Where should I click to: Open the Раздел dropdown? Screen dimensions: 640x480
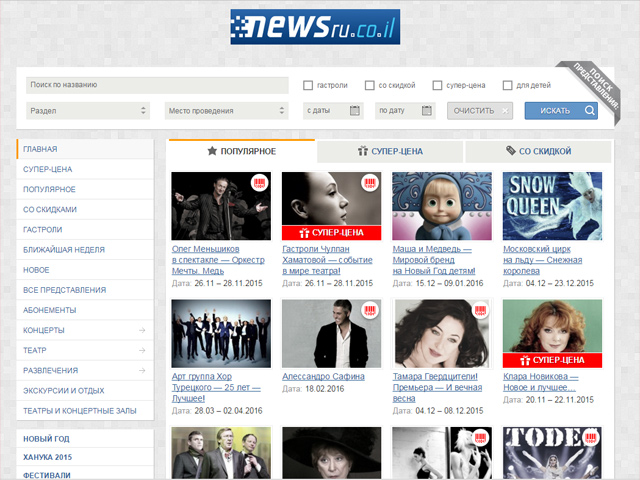(88, 111)
